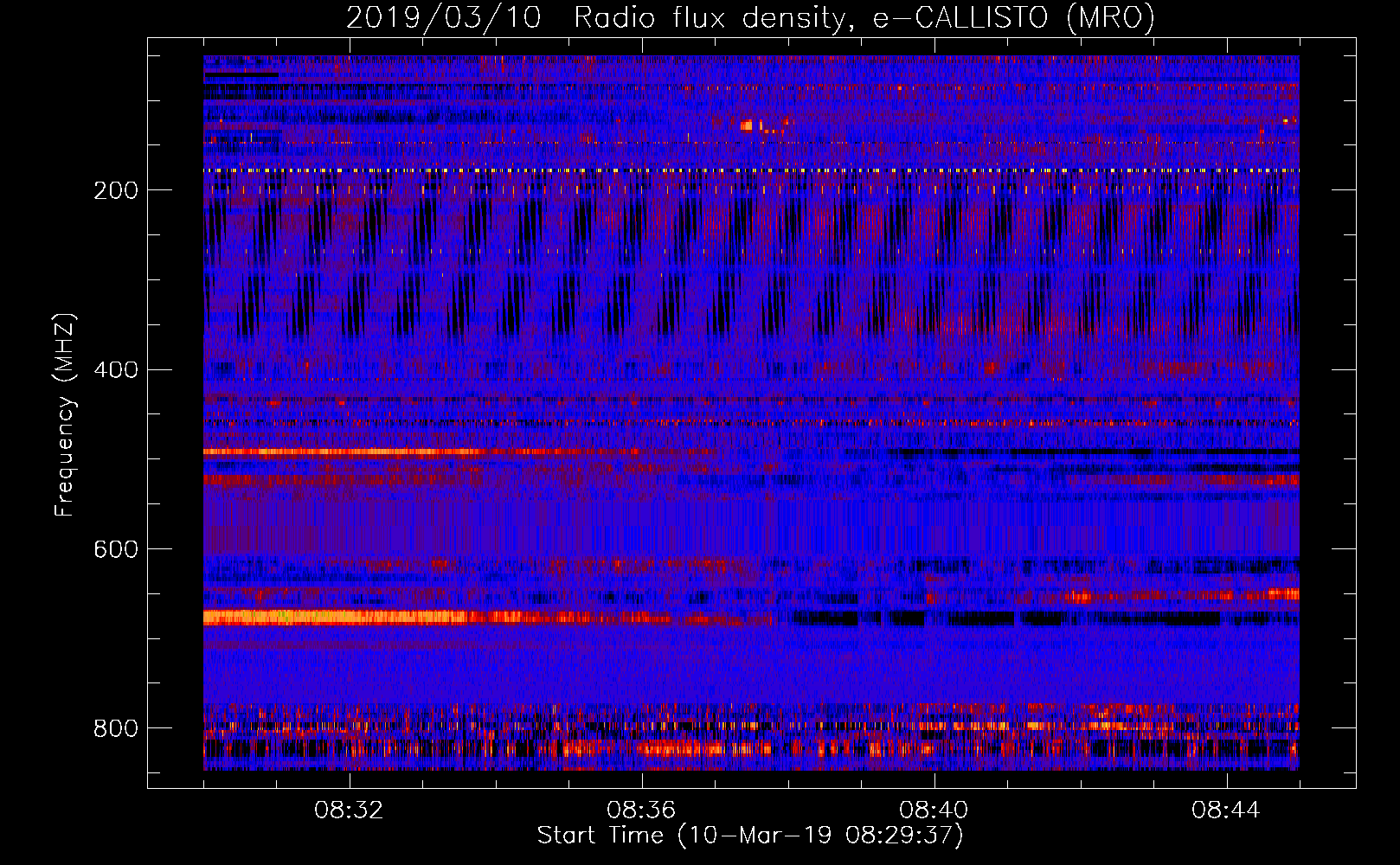The image size is (1400, 865).
Task: Click the 08:36 time tick label
Action: tap(641, 811)
